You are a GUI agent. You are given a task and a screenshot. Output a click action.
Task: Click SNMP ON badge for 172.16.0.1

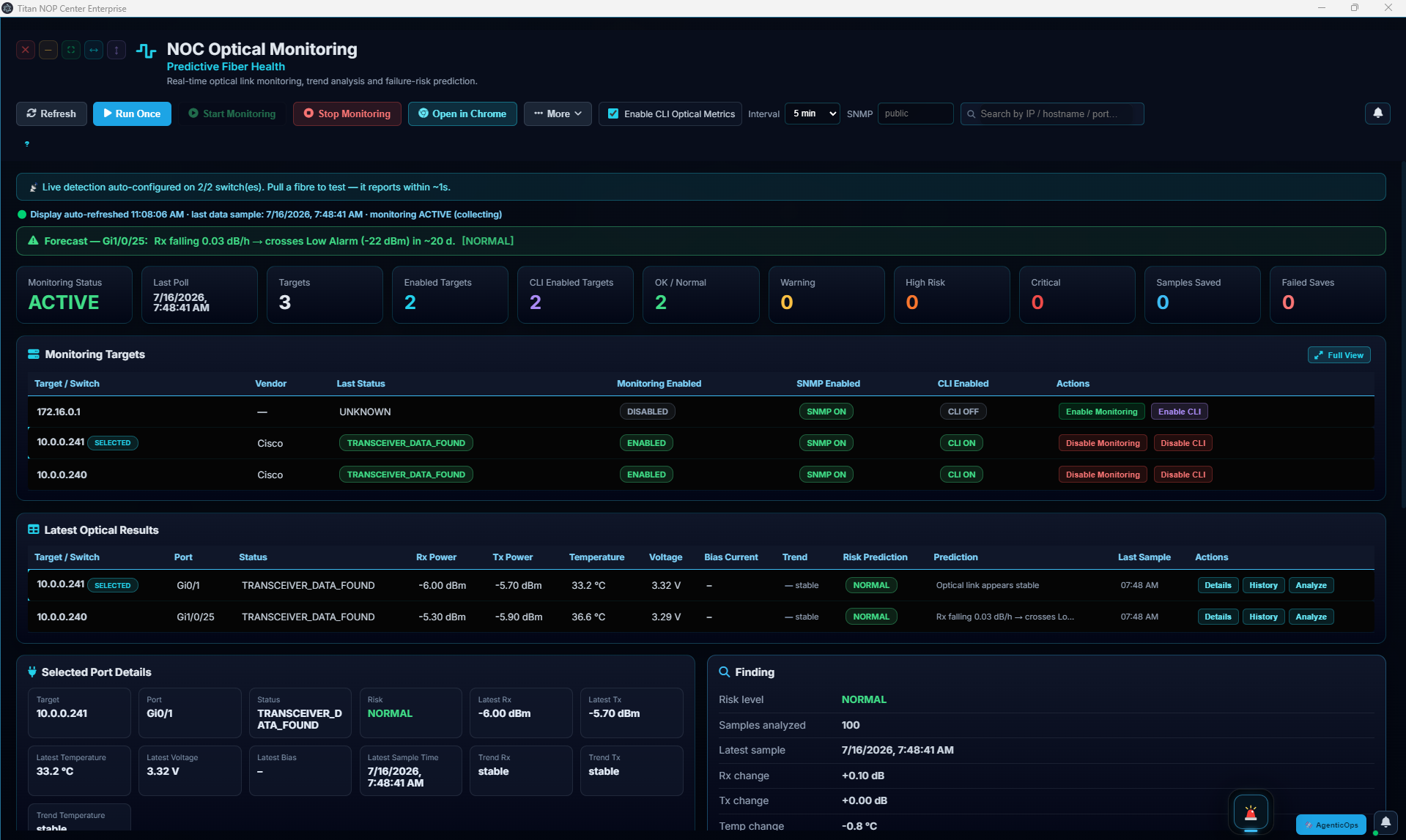tap(826, 412)
